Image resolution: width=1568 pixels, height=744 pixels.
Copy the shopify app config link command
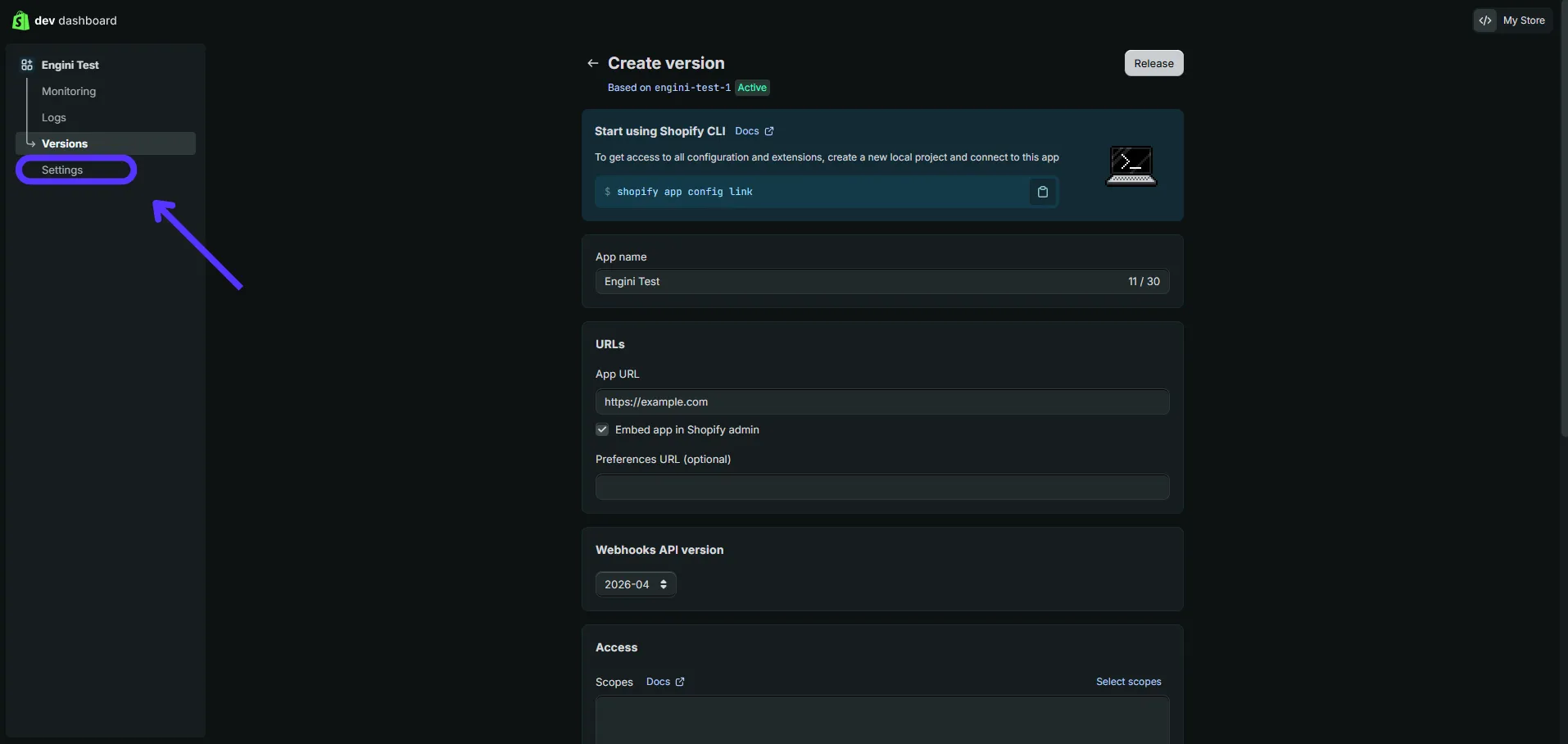pos(1043,192)
